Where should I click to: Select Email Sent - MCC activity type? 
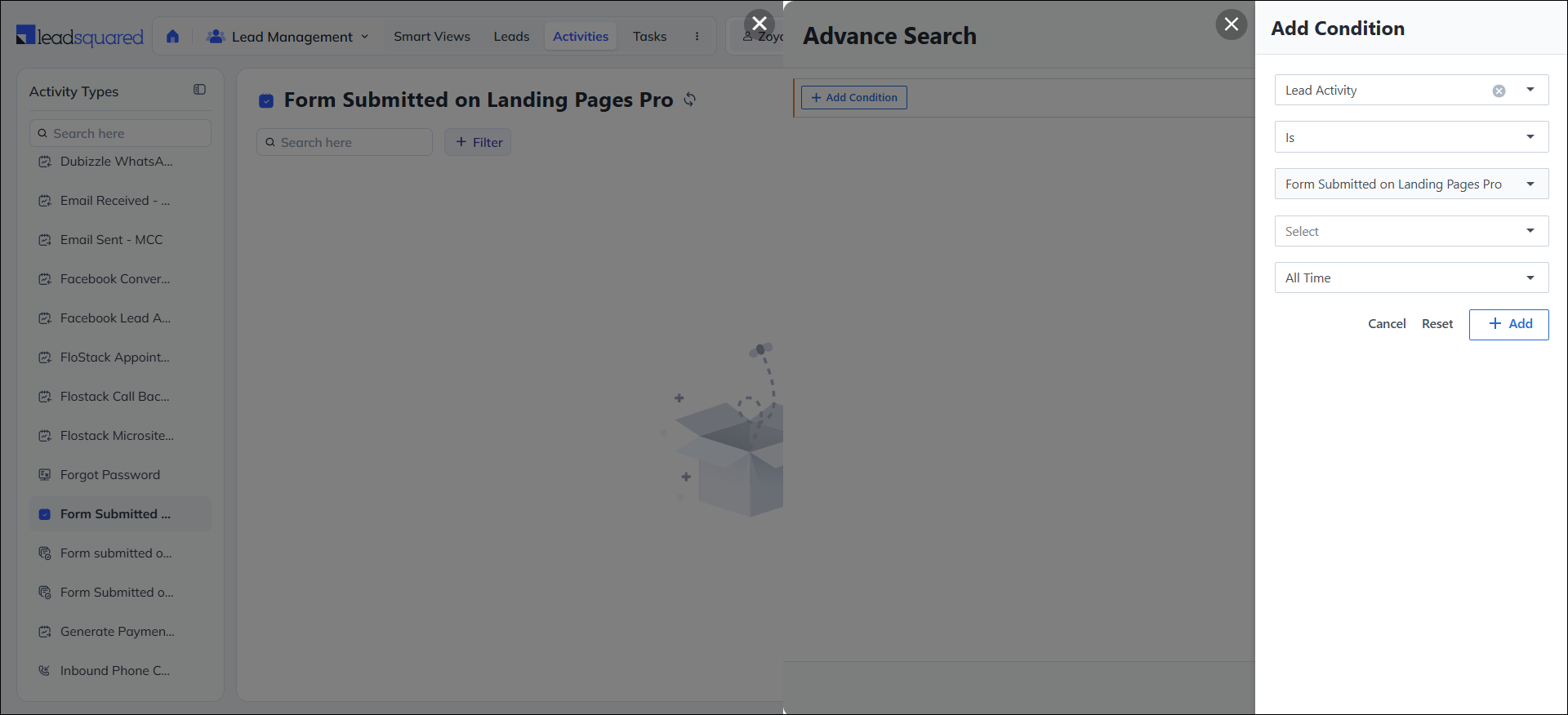pos(120,240)
